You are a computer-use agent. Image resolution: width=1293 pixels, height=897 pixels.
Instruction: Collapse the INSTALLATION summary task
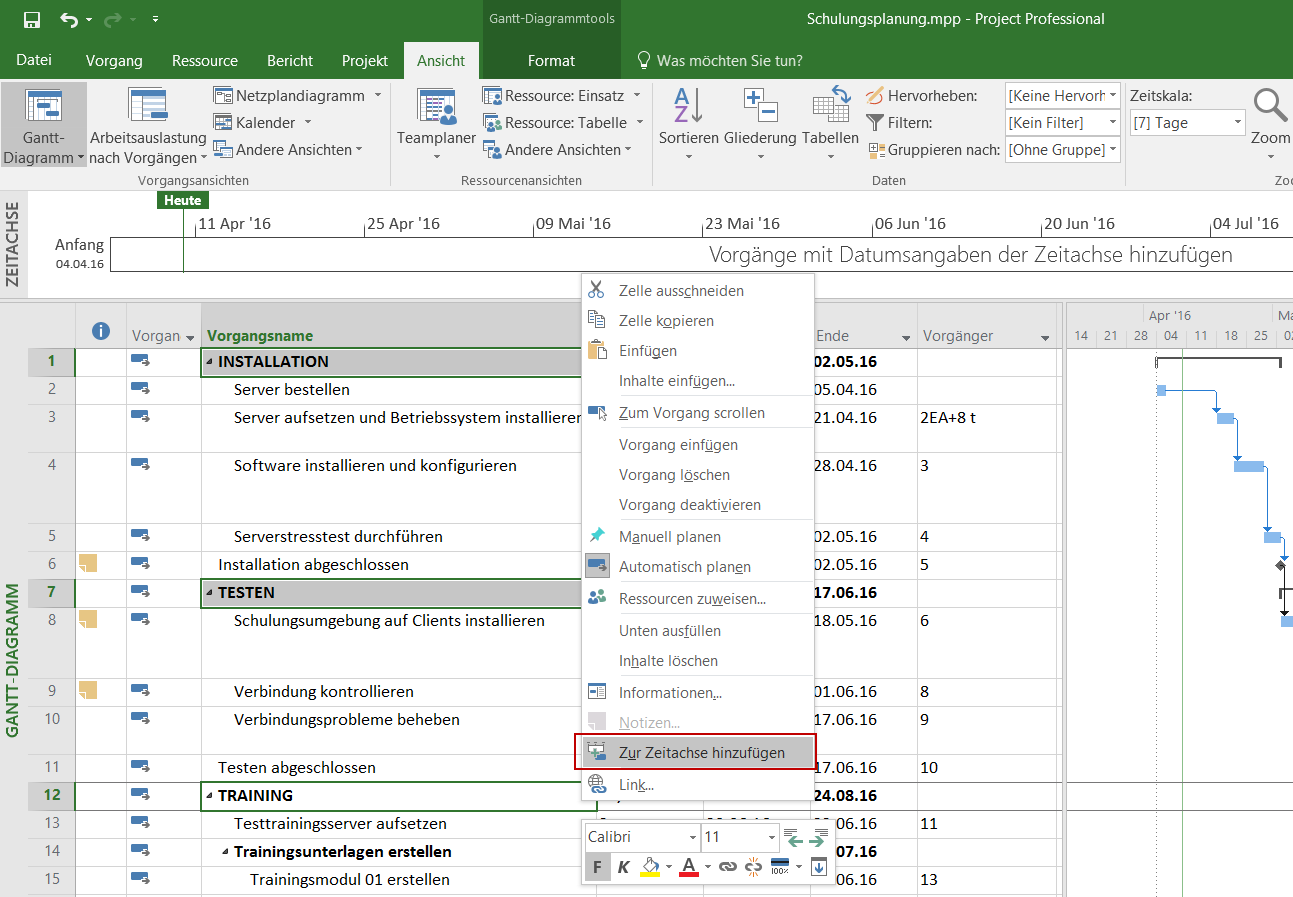coord(210,362)
